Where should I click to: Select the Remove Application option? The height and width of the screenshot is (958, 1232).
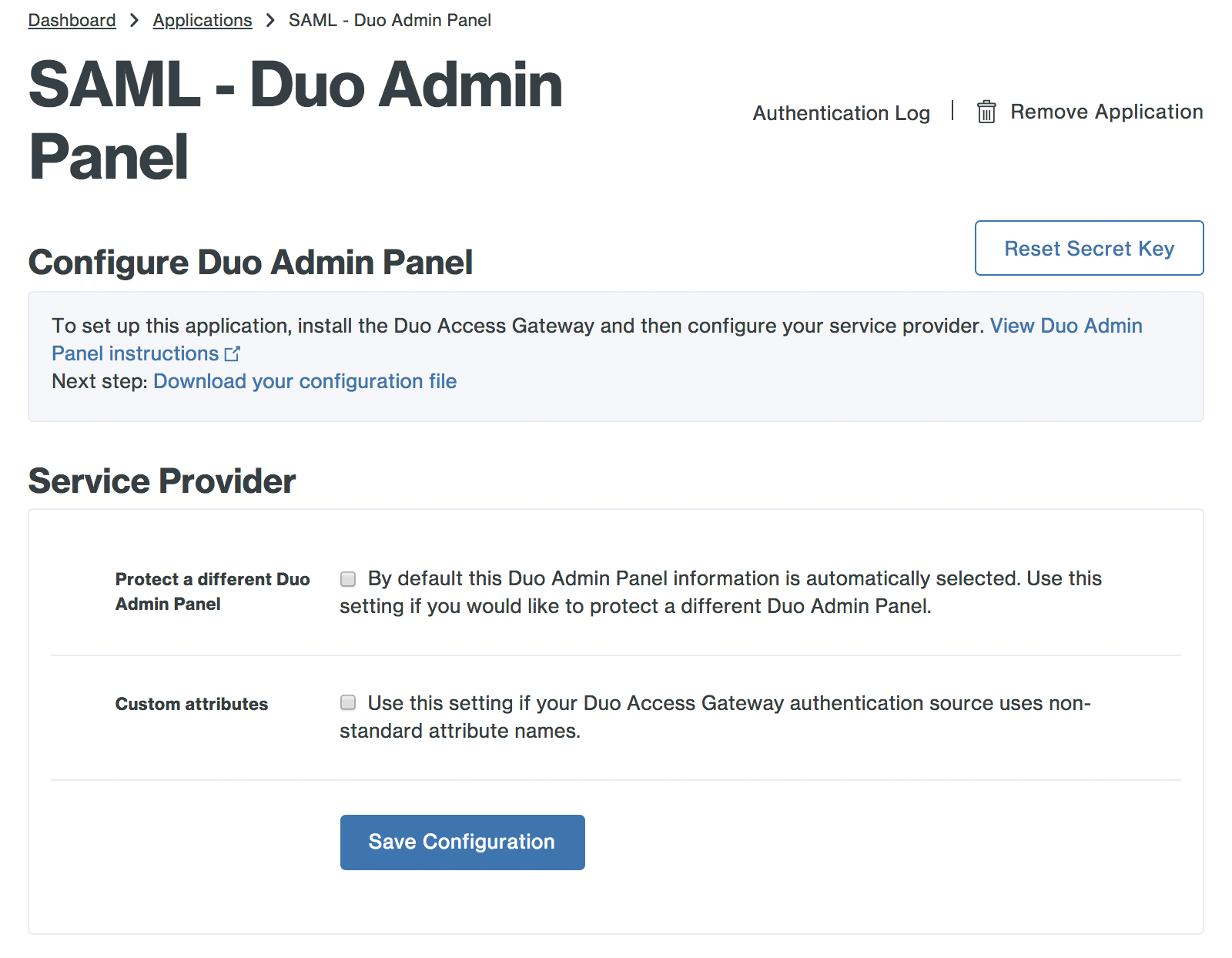[1106, 112]
